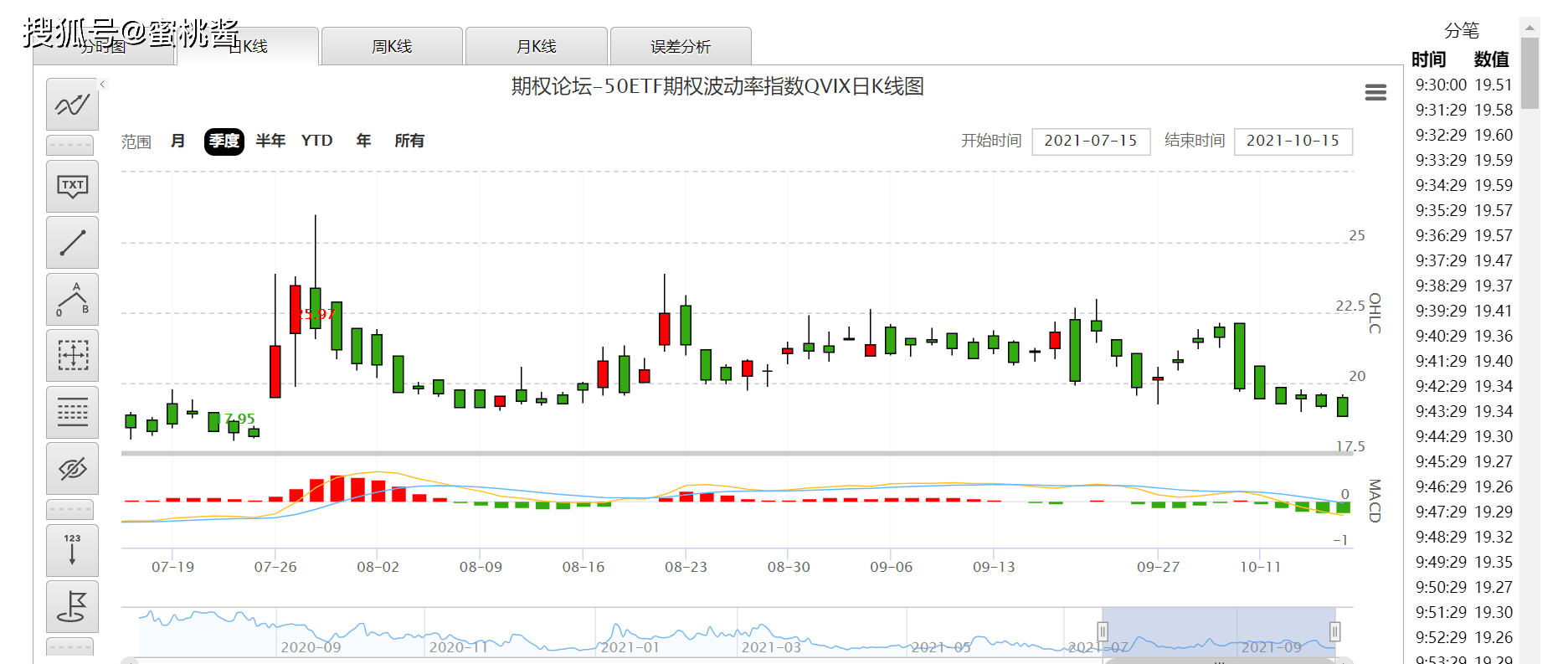
Task: Click the highlighted navigator selection window
Action: (x=1219, y=631)
